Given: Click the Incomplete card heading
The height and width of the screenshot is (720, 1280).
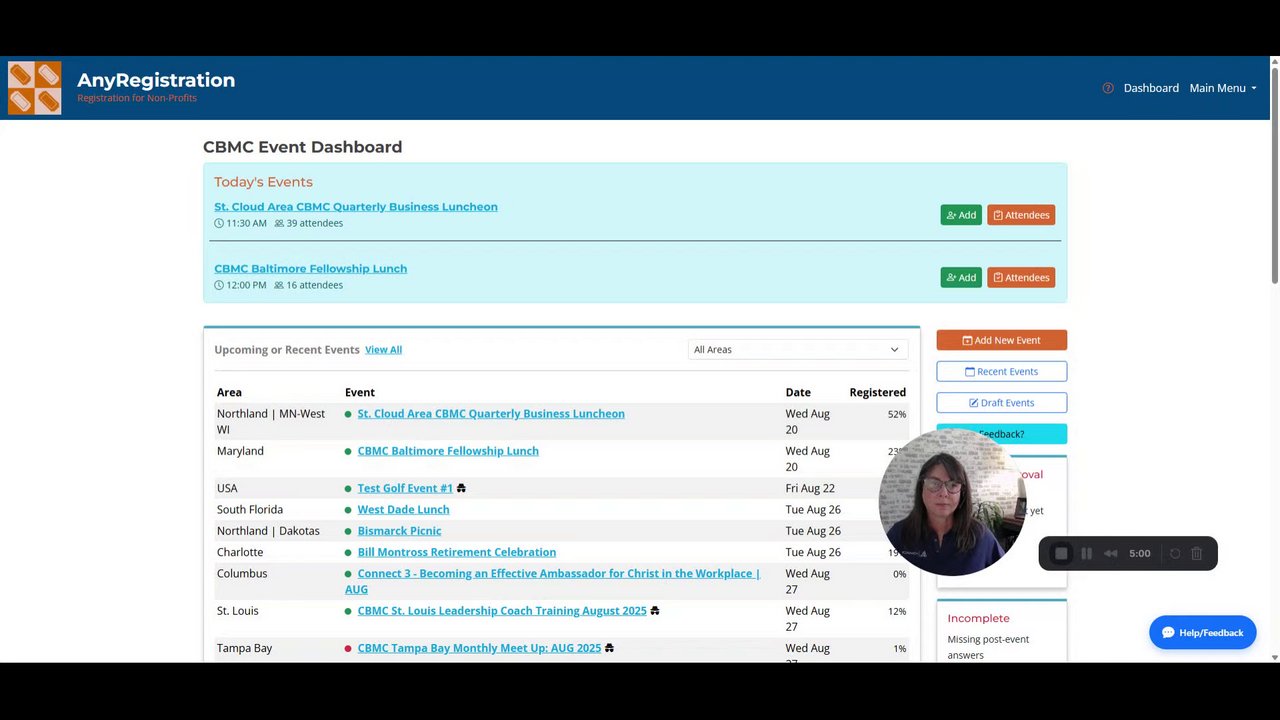Looking at the screenshot, I should point(978,618).
